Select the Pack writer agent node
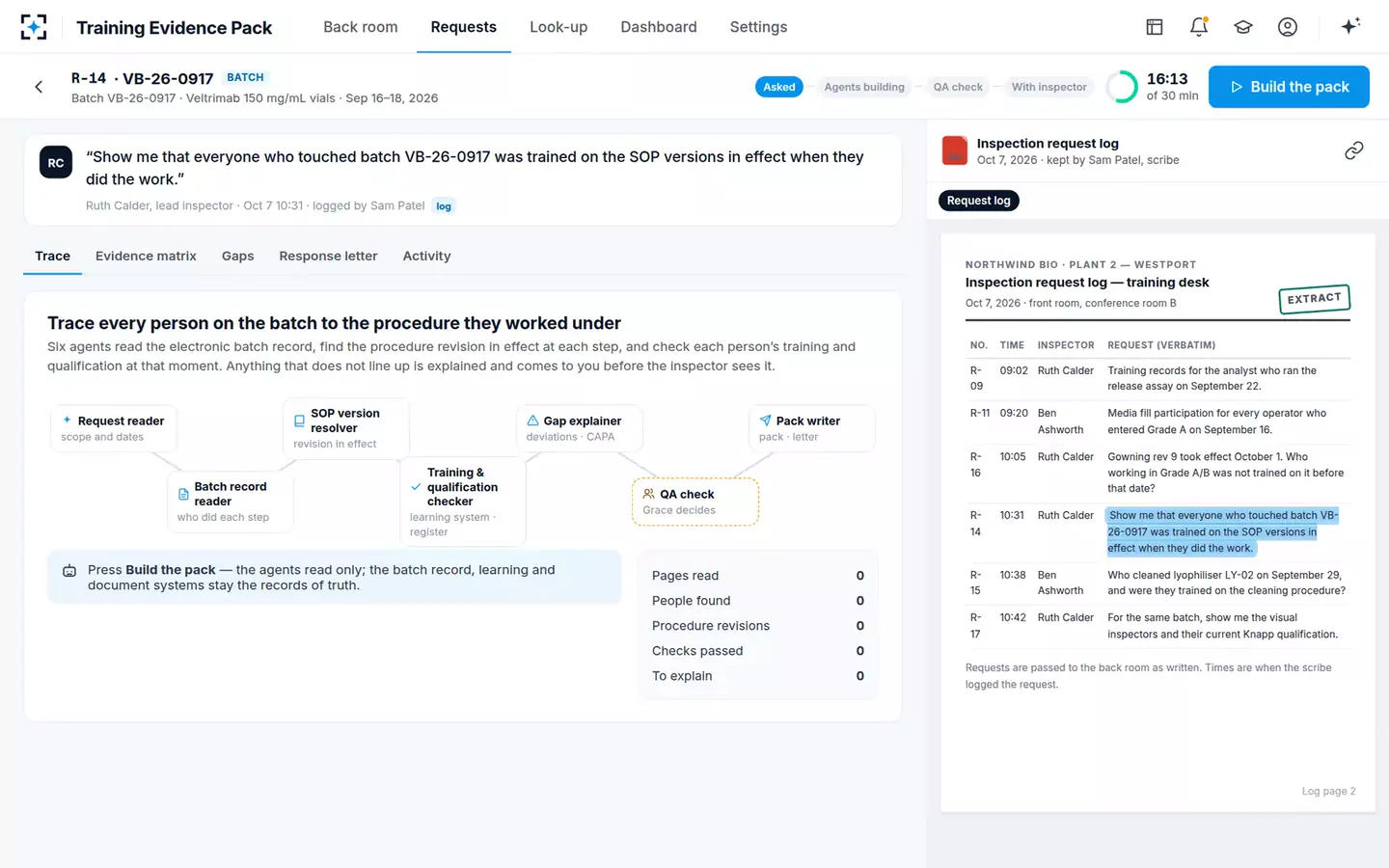This screenshot has height=868, width=1389. [x=812, y=428]
